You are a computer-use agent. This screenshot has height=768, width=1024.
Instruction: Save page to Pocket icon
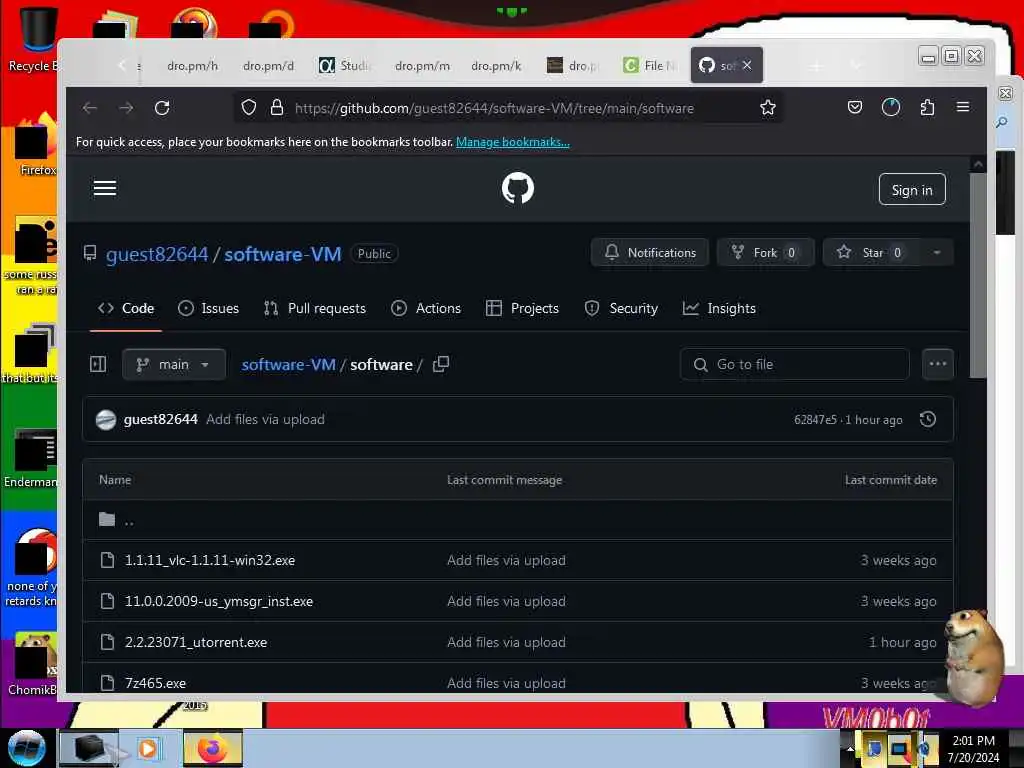pos(855,108)
